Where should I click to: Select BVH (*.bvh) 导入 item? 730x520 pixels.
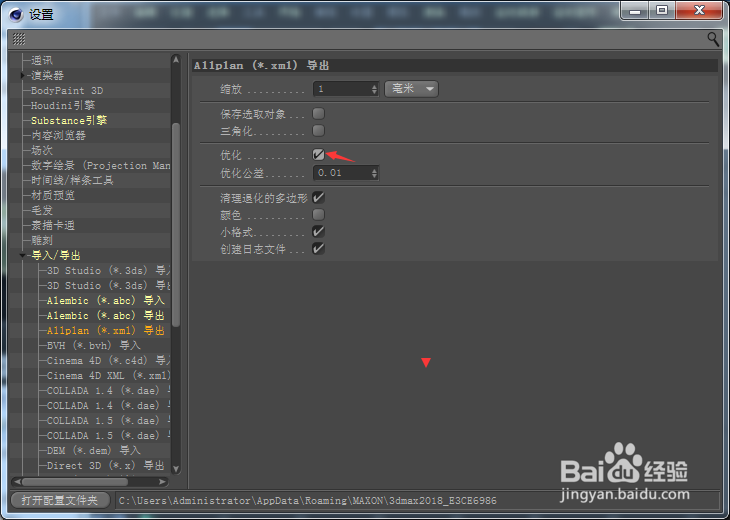(94, 345)
